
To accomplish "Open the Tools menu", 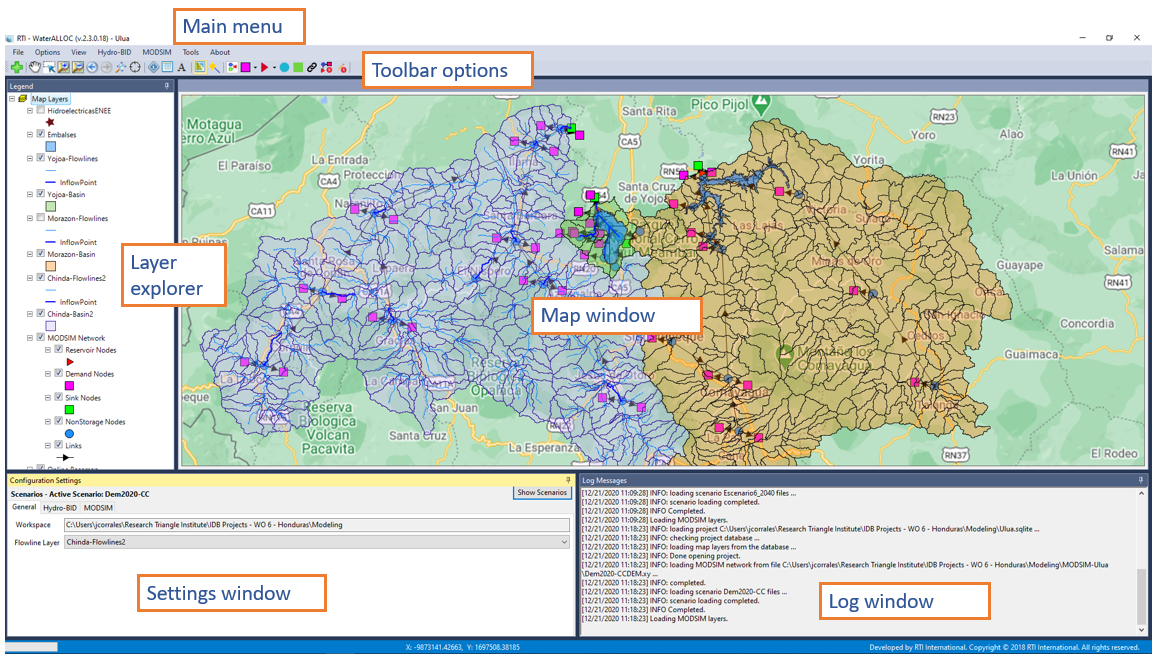I will 191,52.
